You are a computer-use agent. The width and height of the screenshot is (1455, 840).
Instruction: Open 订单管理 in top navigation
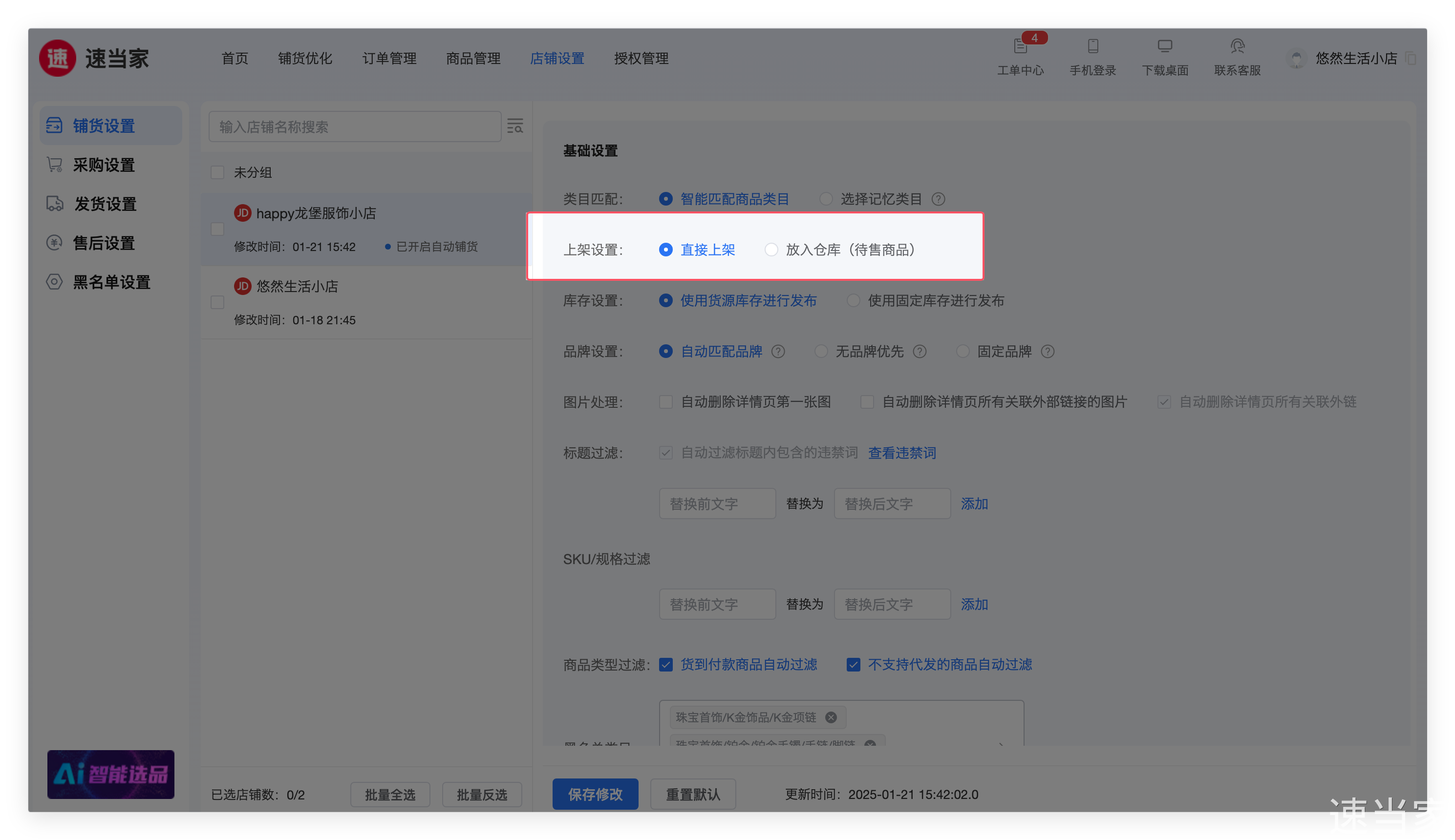tap(389, 58)
